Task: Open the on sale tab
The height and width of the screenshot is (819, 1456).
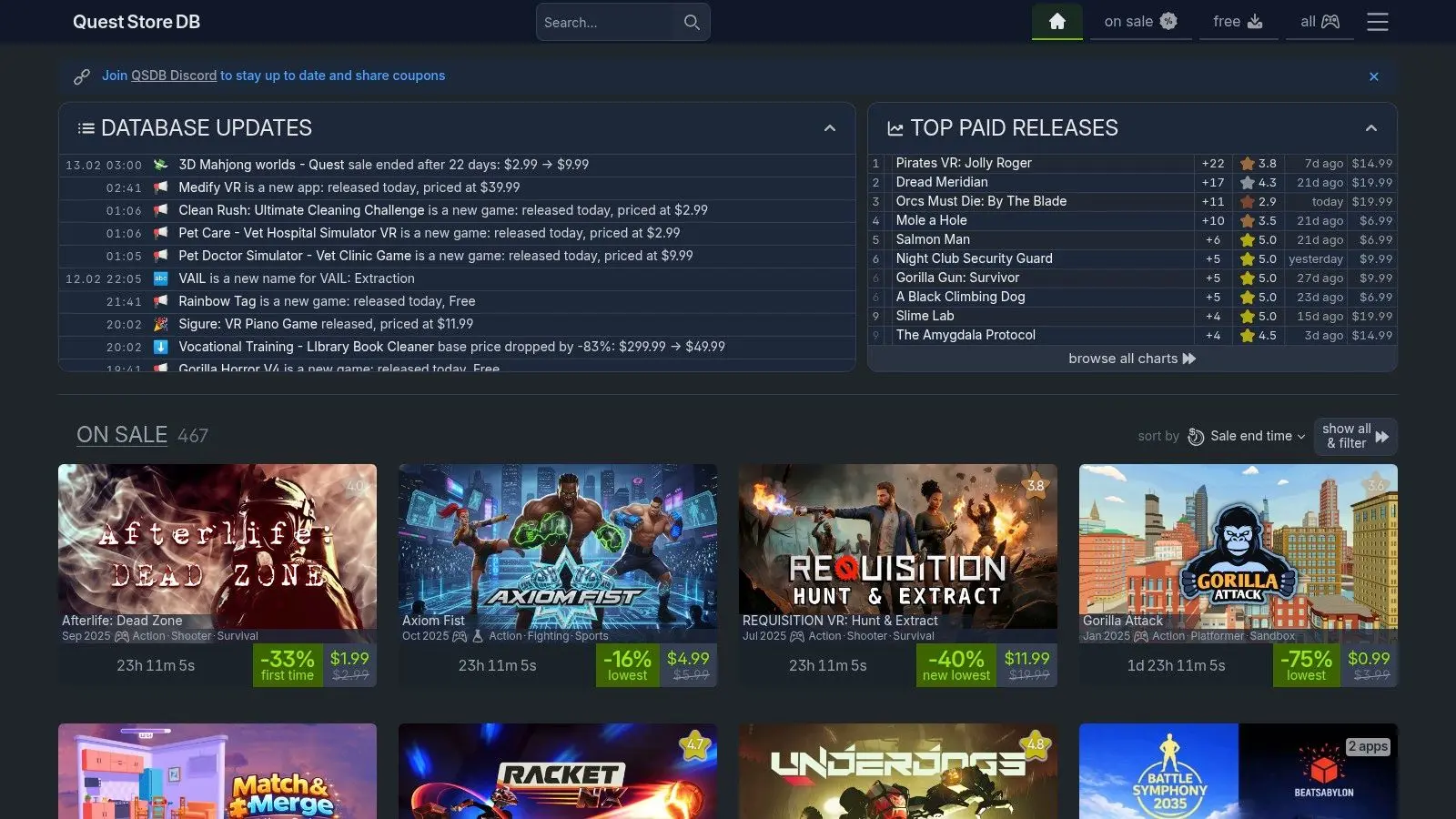Action: (x=1140, y=22)
